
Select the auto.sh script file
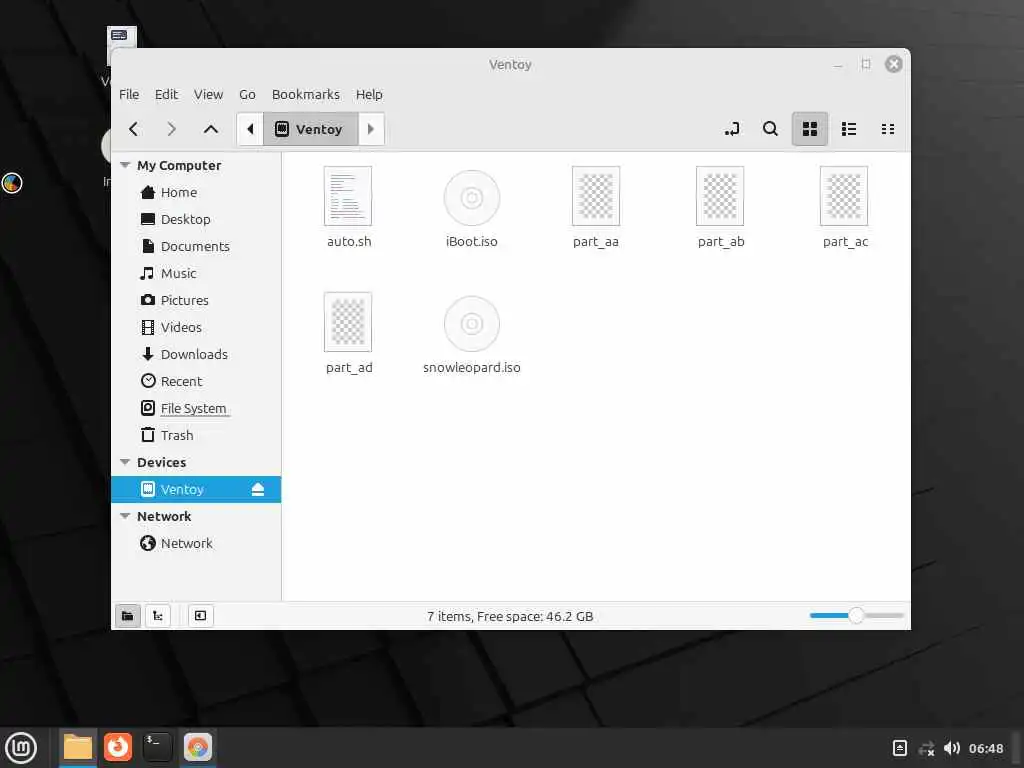pos(348,207)
